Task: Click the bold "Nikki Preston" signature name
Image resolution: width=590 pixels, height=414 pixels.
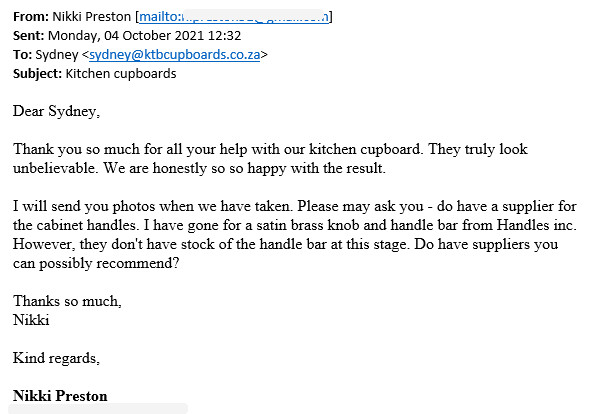Action: (x=60, y=396)
